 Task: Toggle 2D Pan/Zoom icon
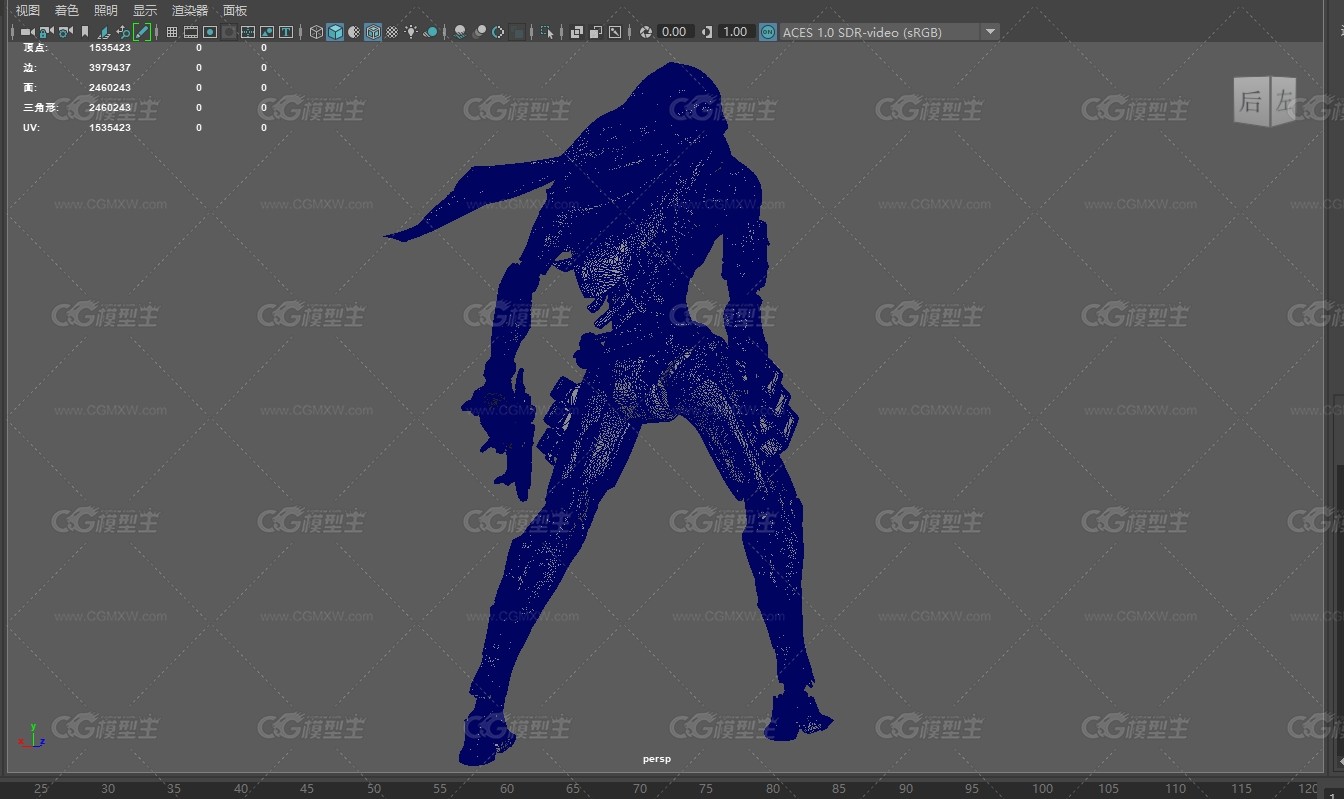pyautogui.click(x=123, y=32)
